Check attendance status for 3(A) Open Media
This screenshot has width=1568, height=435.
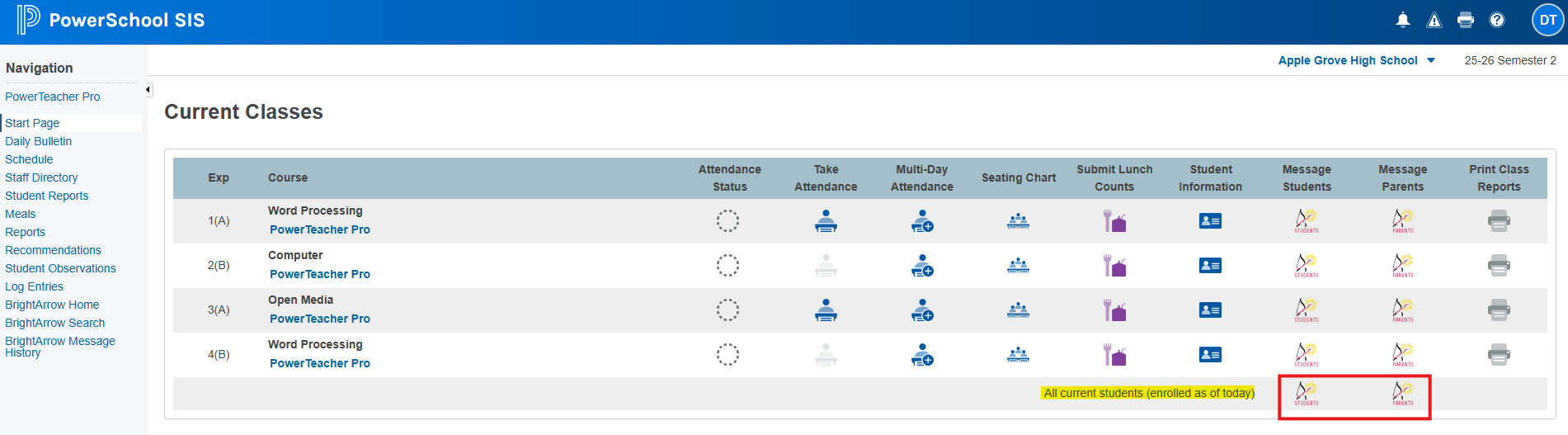[x=727, y=310]
